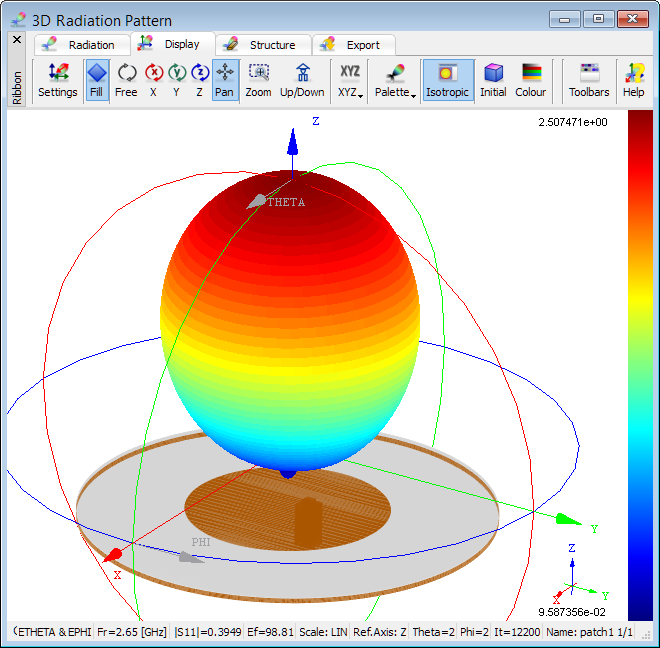Click the Help button
660x648 pixels.
point(634,80)
